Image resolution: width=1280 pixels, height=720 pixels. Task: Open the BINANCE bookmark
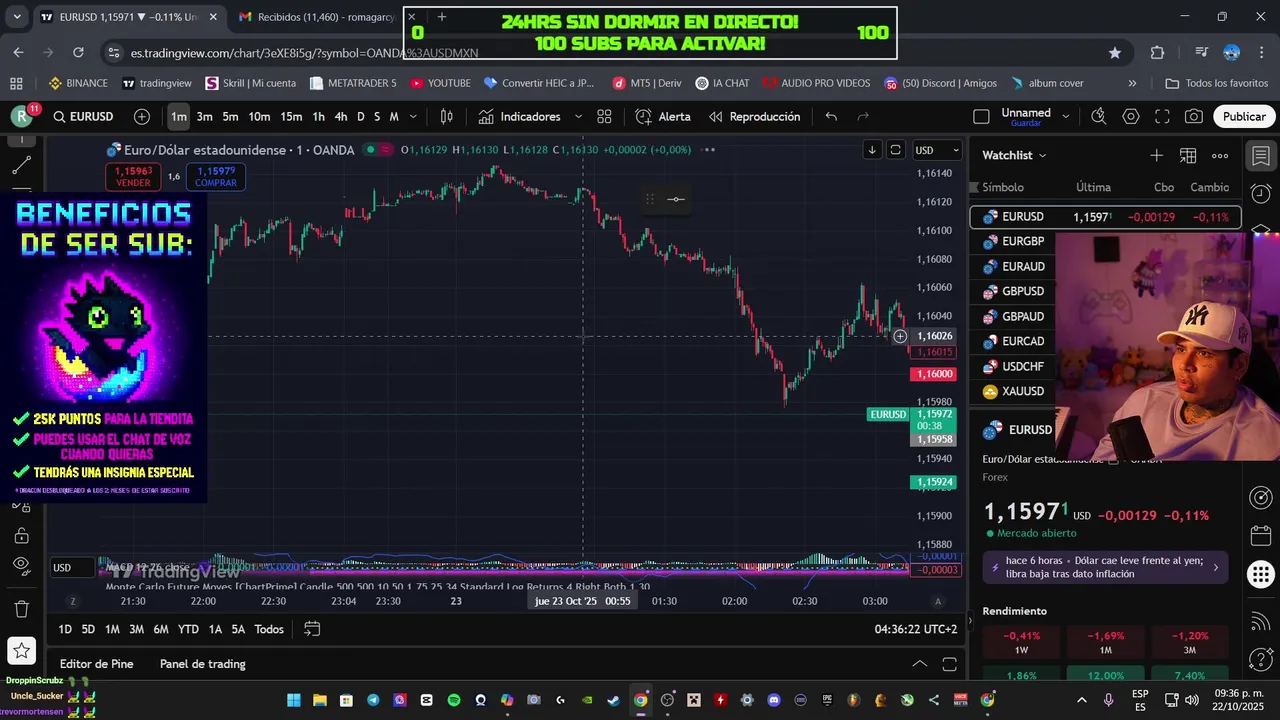click(79, 83)
